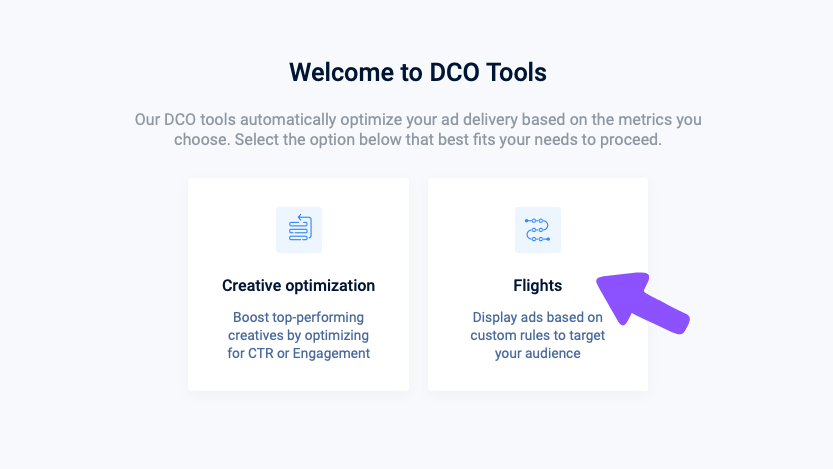Select the Flights card title
The height and width of the screenshot is (469, 833).
click(537, 285)
